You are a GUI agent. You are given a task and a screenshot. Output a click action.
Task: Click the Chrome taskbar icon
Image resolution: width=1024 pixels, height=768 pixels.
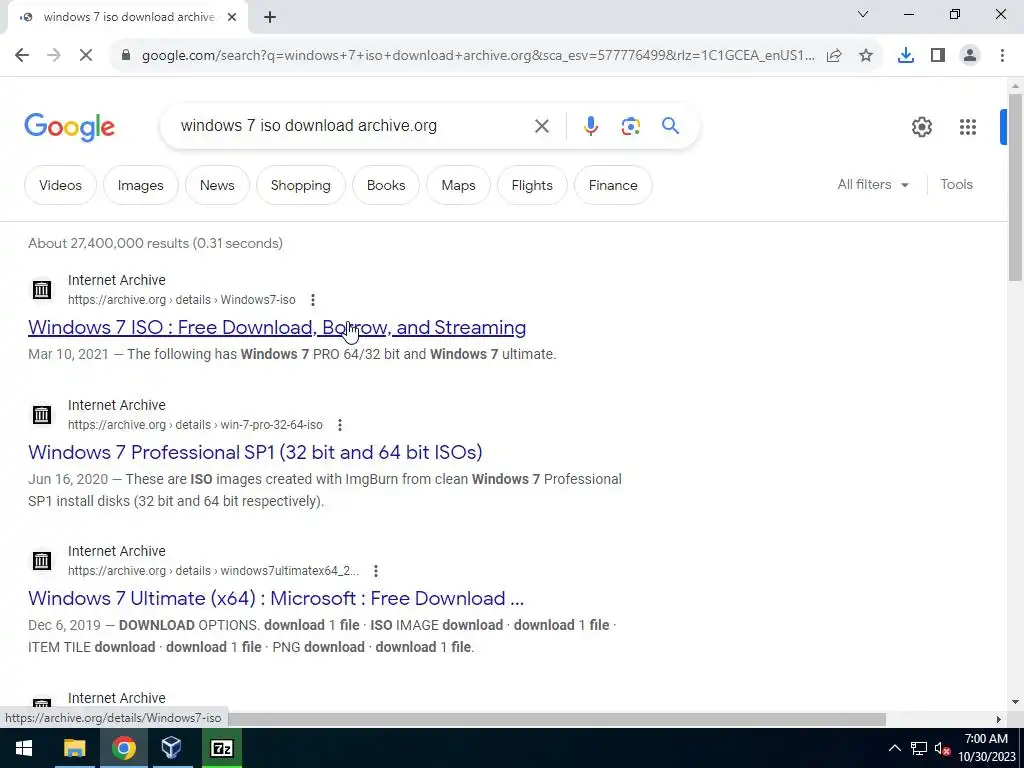[123, 748]
